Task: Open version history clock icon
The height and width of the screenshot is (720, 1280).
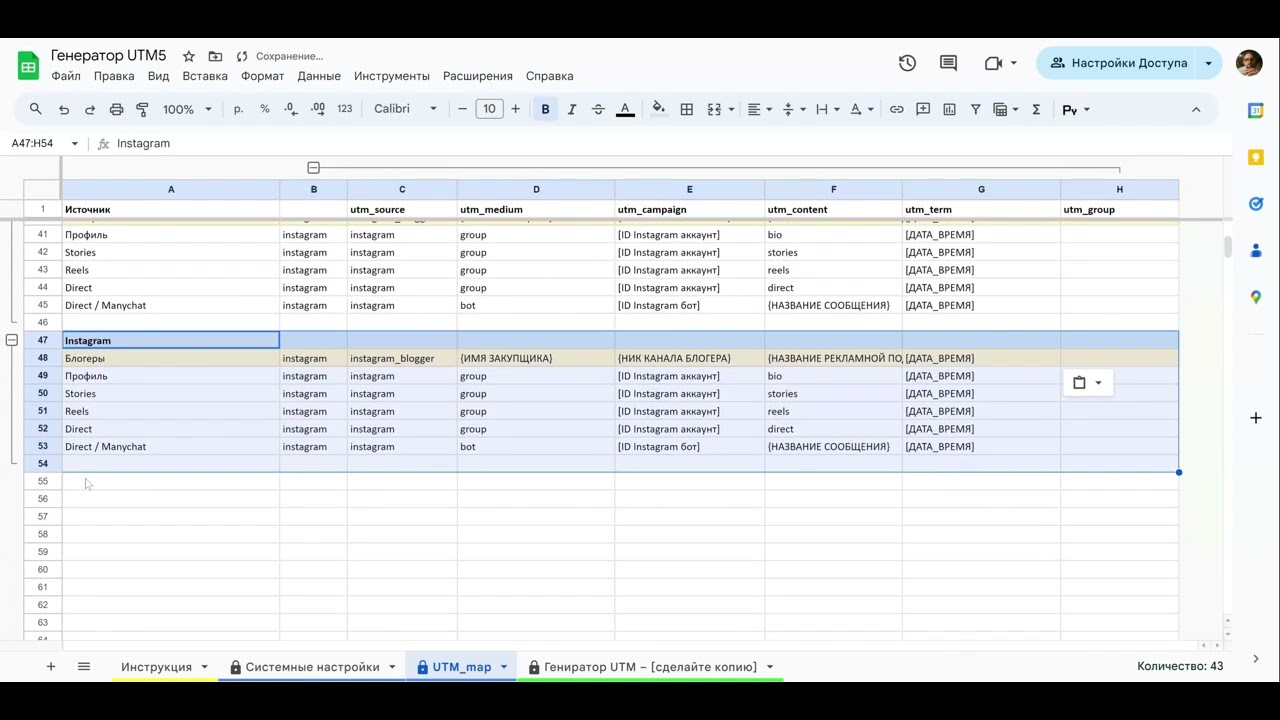Action: point(907,63)
